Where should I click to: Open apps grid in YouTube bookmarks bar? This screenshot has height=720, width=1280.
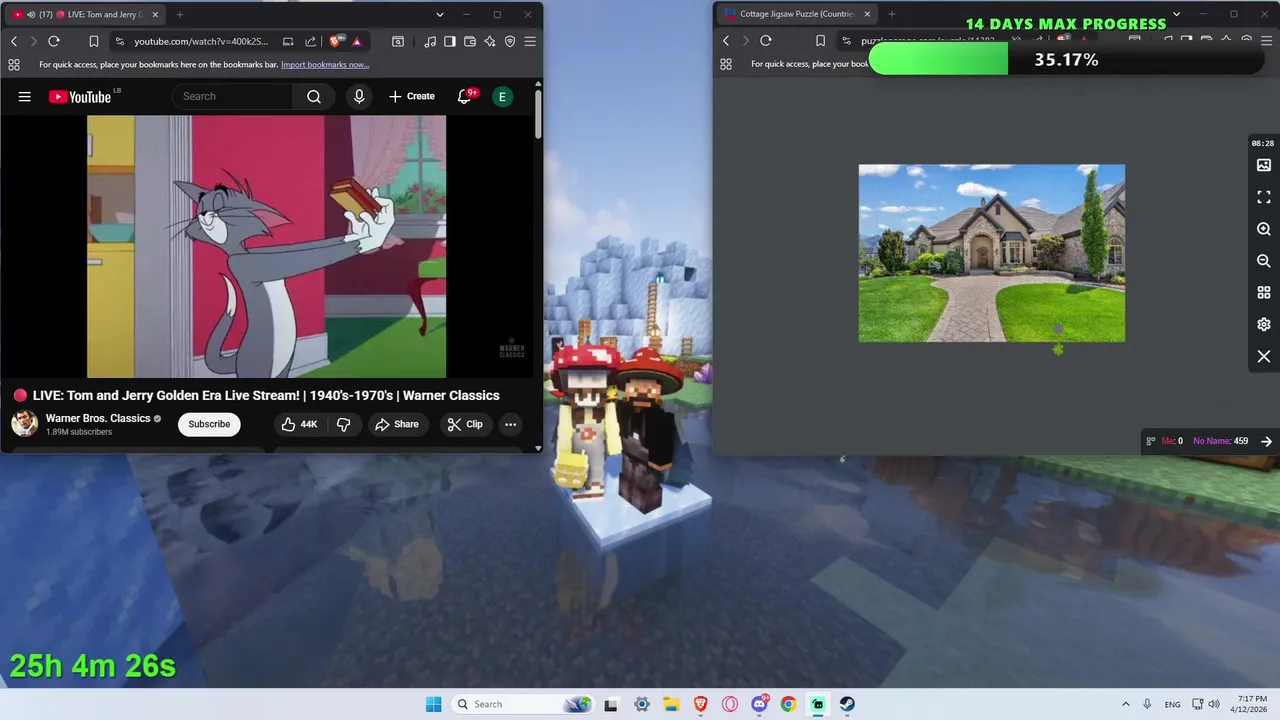click(x=14, y=65)
